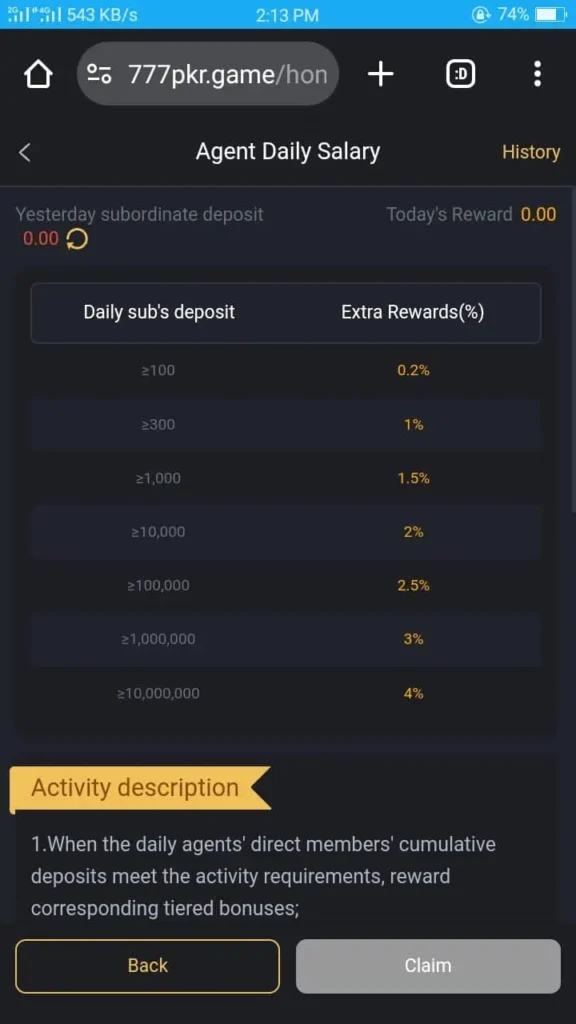The width and height of the screenshot is (576, 1024).
Task: Open History on the Agent Daily Salary page
Action: click(531, 152)
